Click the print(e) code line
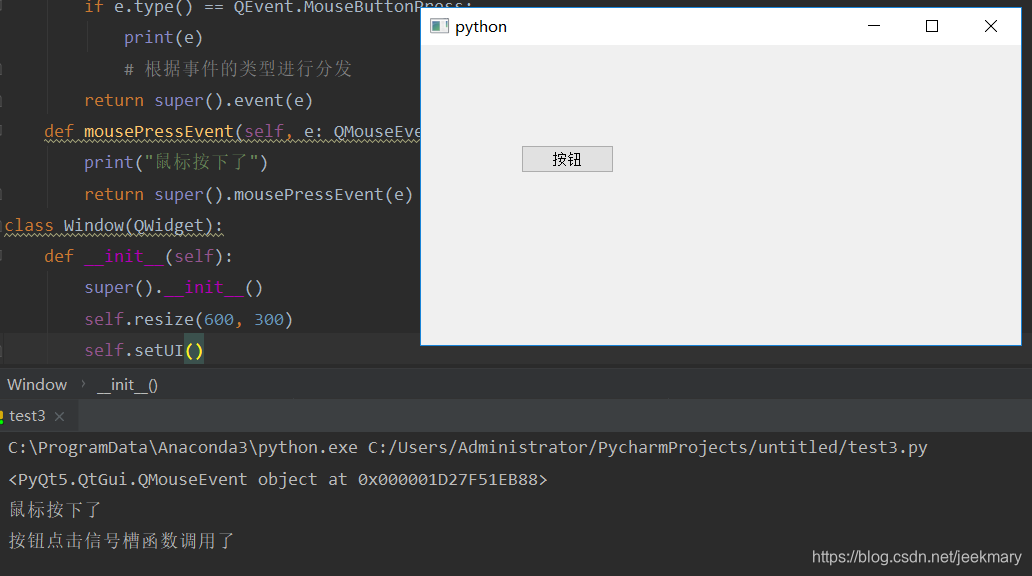The width and height of the screenshot is (1032, 576). [163, 38]
